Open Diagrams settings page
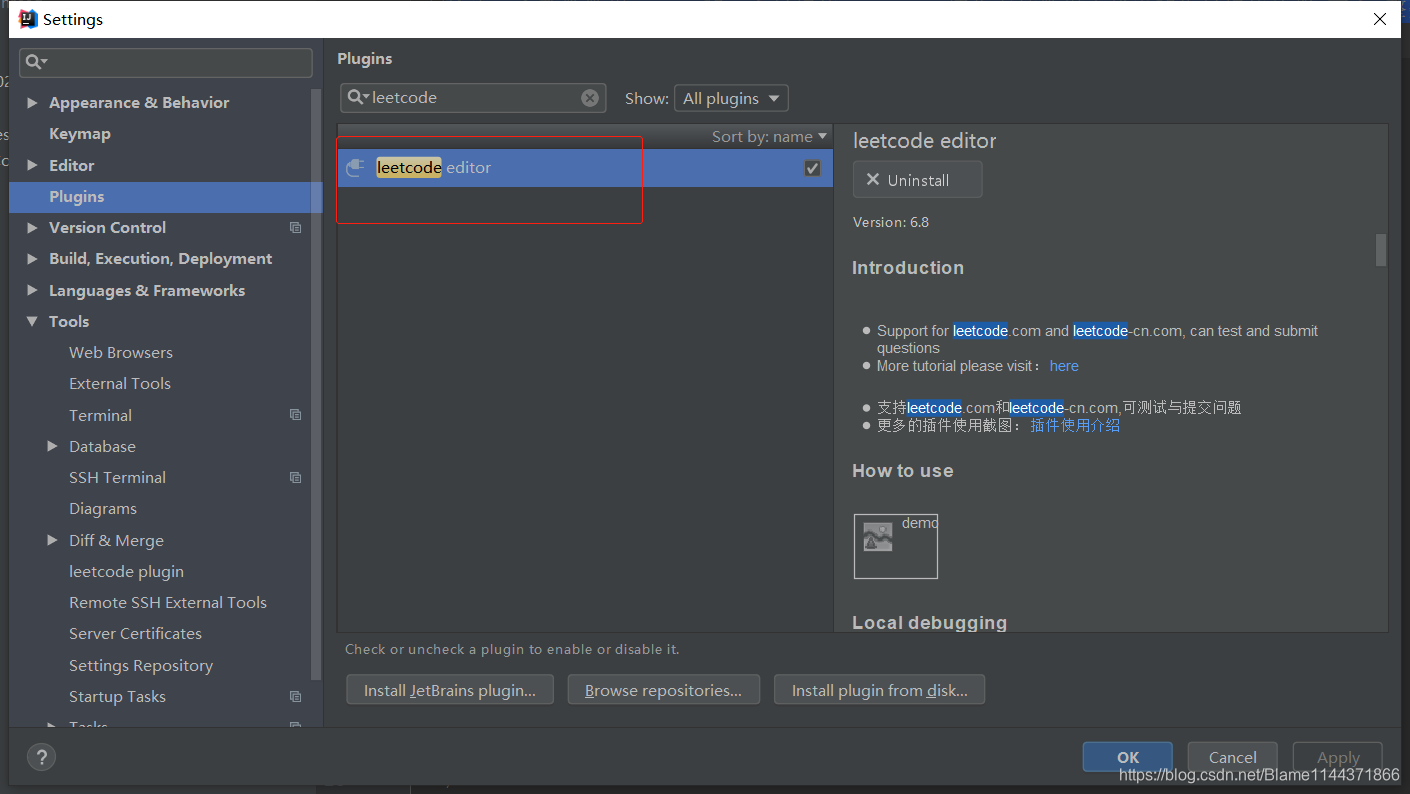 (103, 509)
